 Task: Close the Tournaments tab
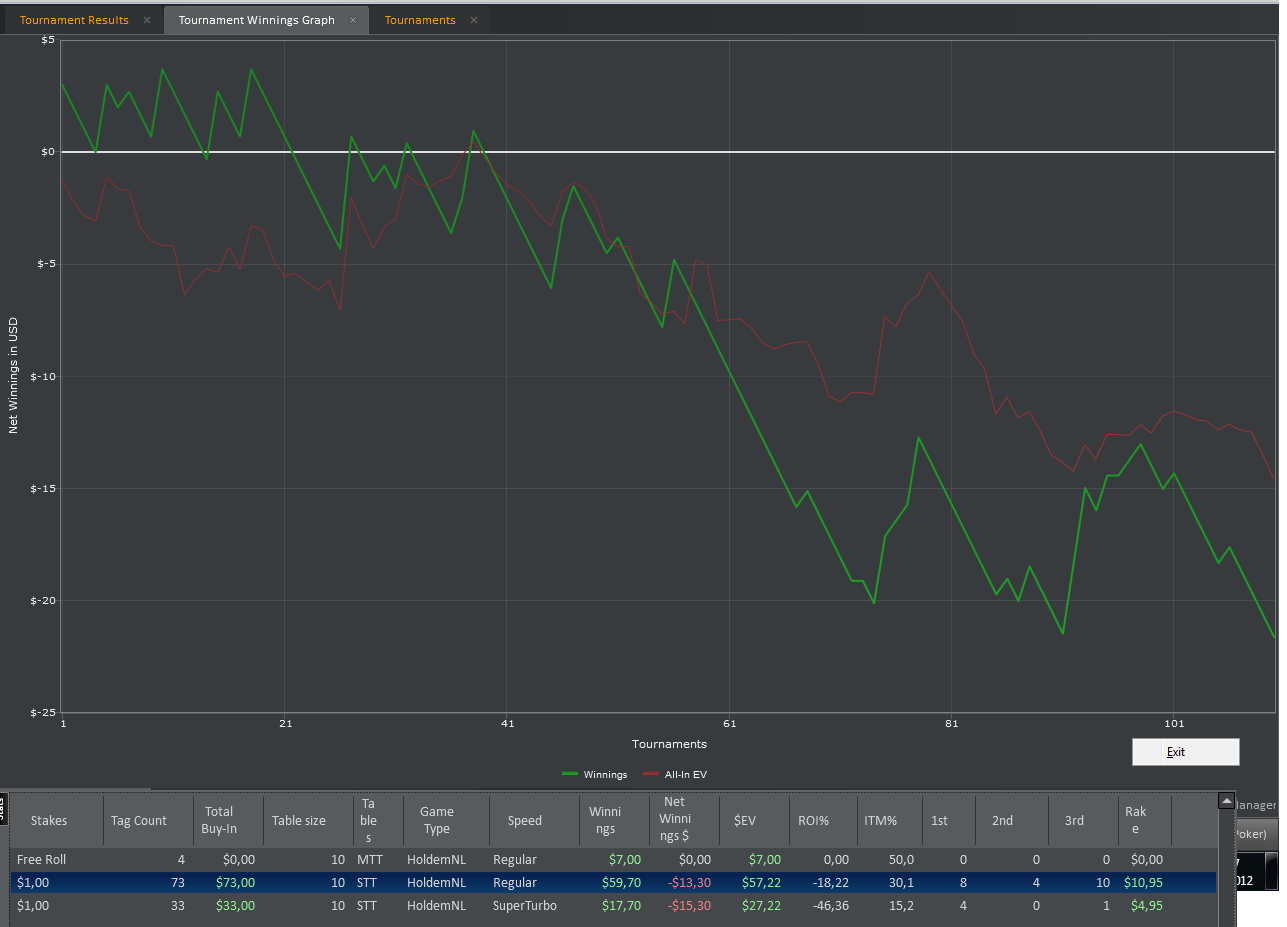[474, 20]
